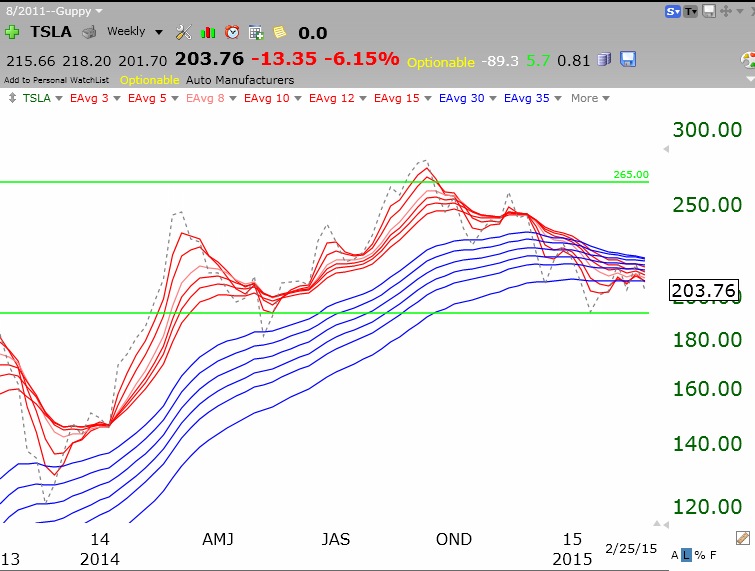The width and height of the screenshot is (755, 571).
Task: Click the bar chart style icon
Action: [208, 32]
